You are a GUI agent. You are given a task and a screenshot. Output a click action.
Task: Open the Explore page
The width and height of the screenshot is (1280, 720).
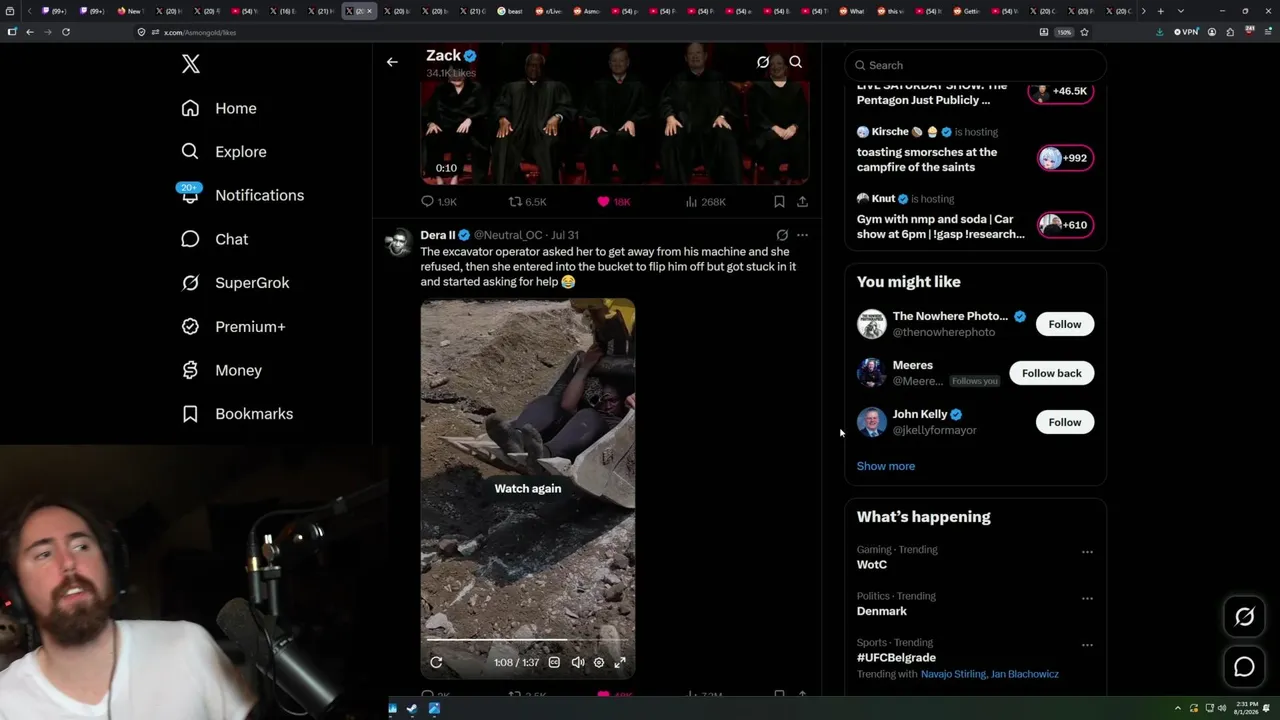[224, 152]
